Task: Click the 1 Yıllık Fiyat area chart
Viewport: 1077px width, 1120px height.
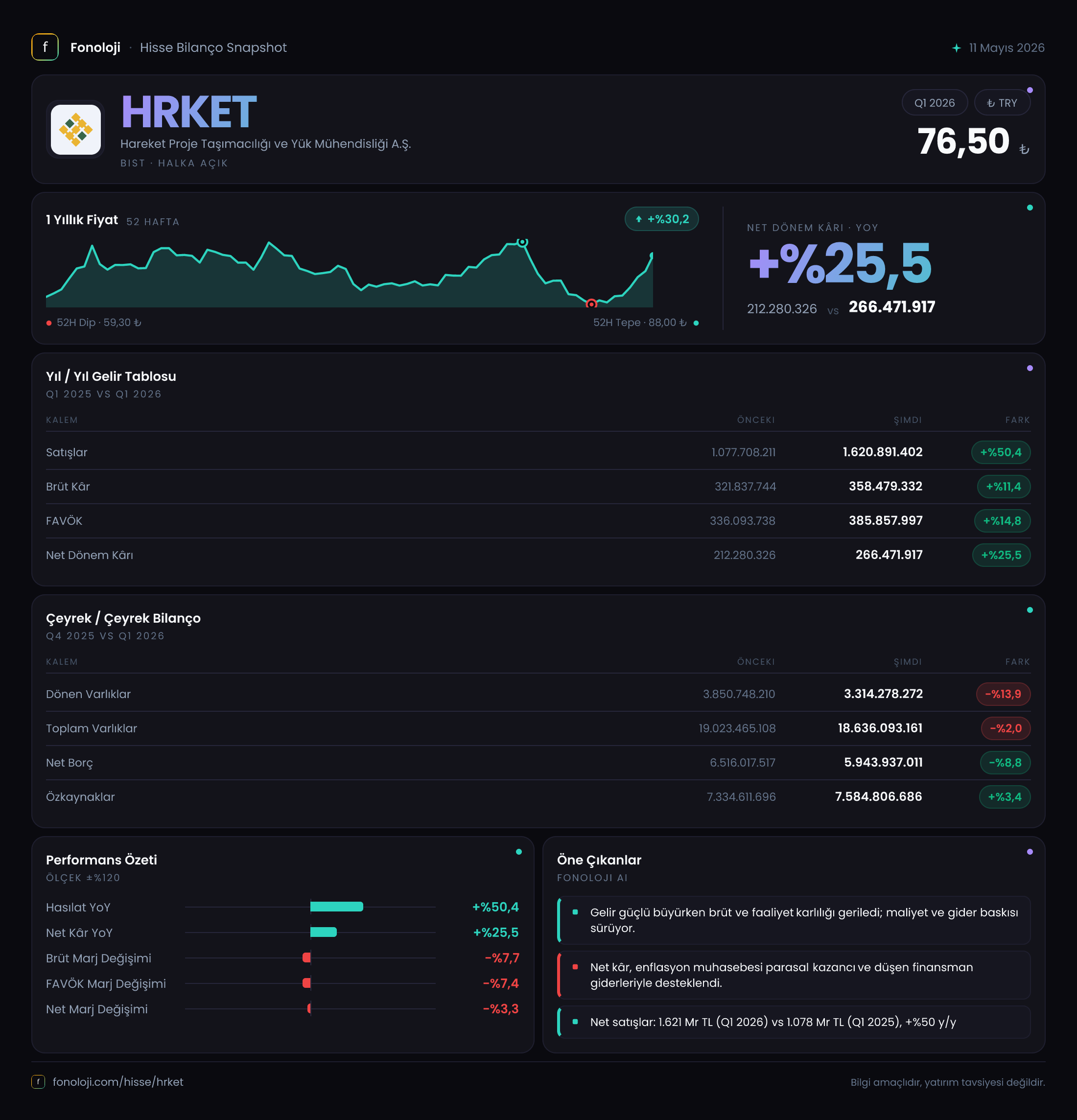Action: click(349, 274)
